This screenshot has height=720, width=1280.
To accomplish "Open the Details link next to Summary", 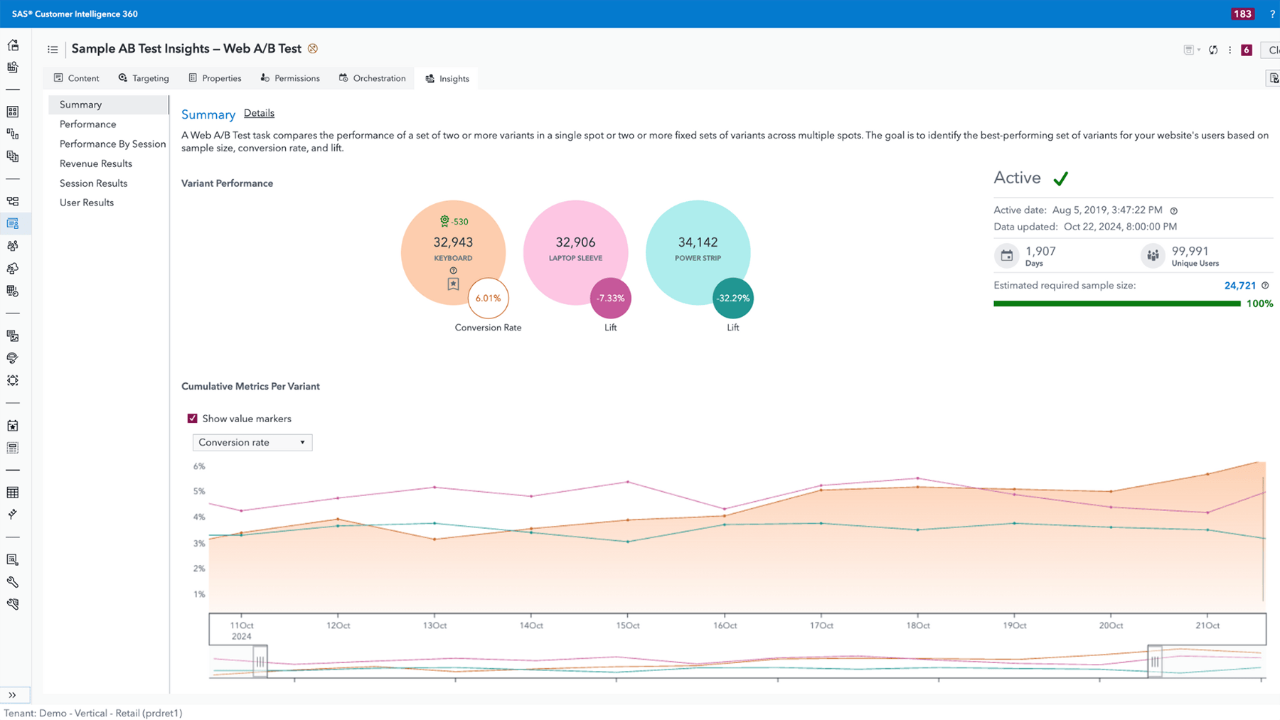I will pyautogui.click(x=259, y=113).
